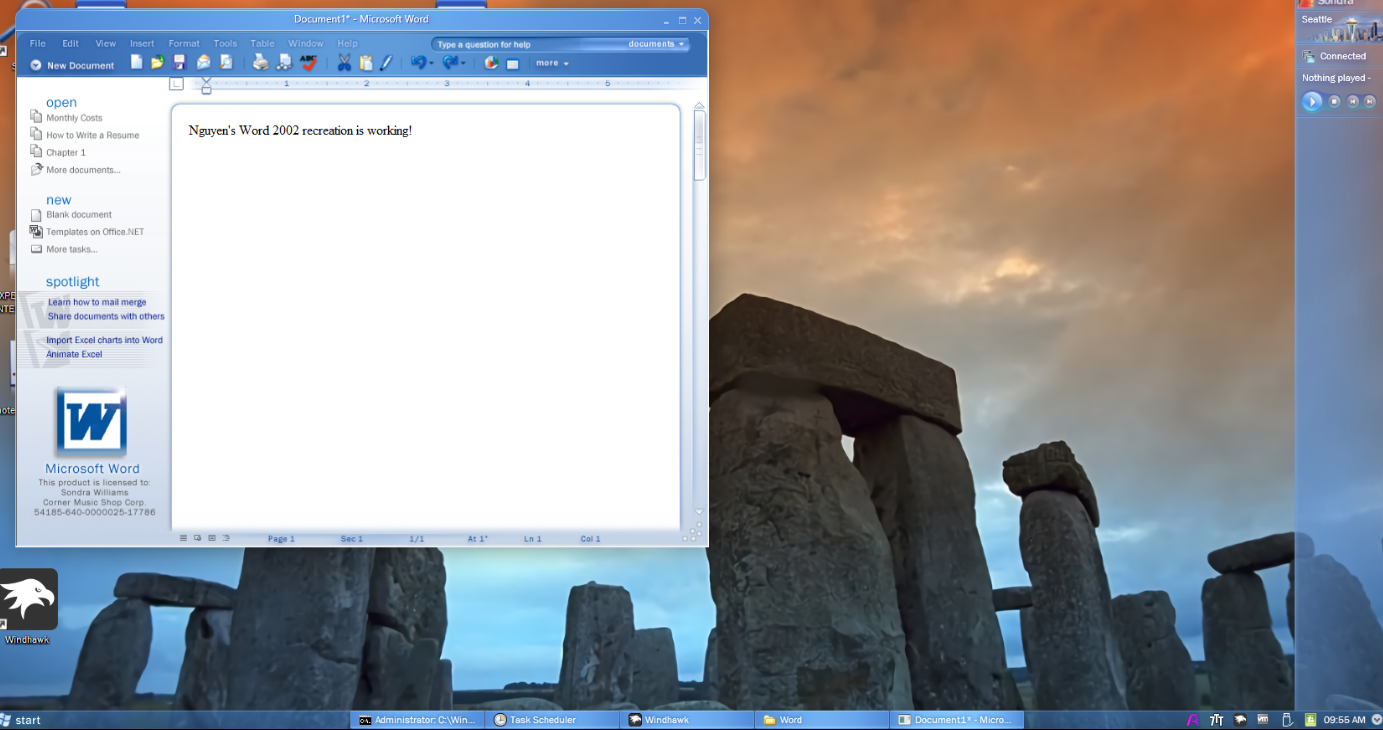1383x730 pixels.
Task: Expand the 'more' toolbar options
Action: 552,63
